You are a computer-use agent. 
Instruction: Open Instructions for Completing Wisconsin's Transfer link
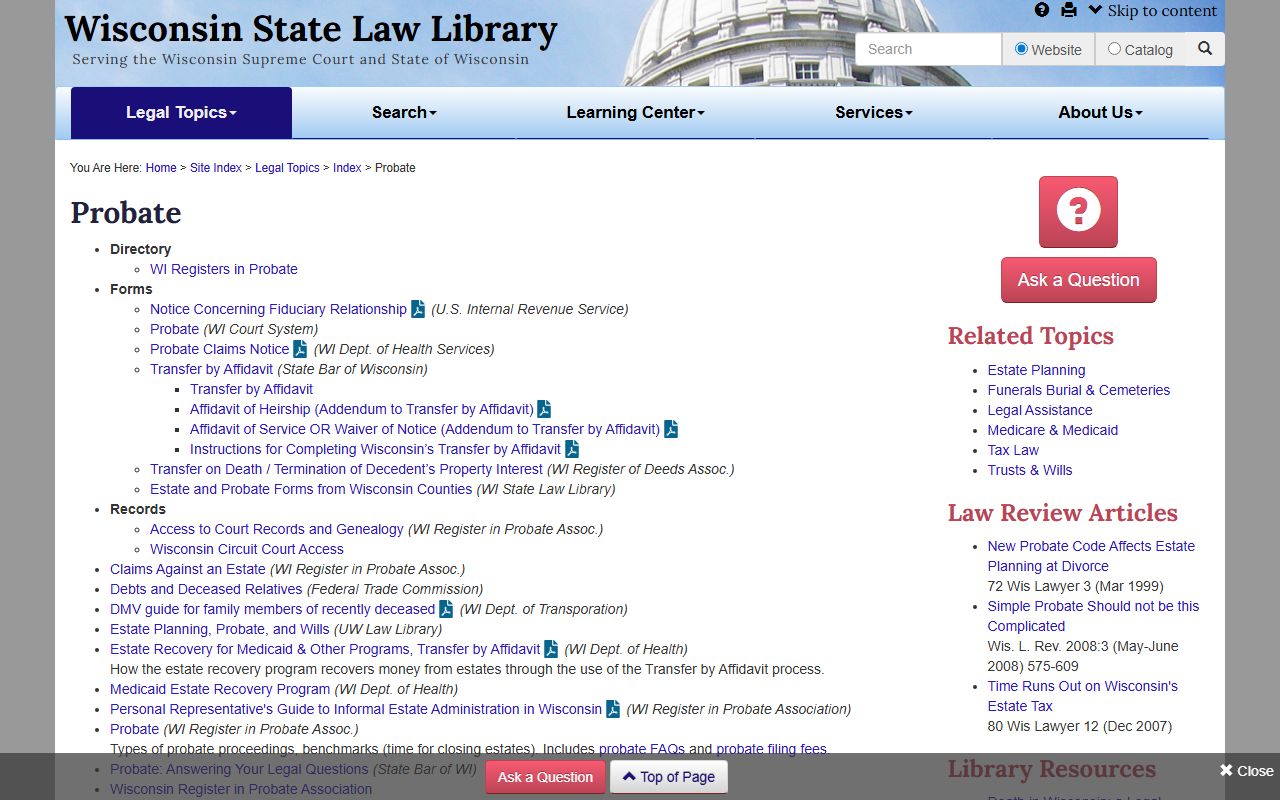(375, 449)
